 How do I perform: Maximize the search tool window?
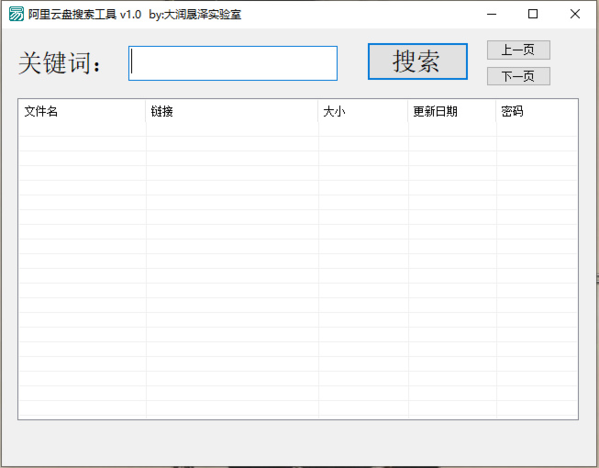pos(533,14)
